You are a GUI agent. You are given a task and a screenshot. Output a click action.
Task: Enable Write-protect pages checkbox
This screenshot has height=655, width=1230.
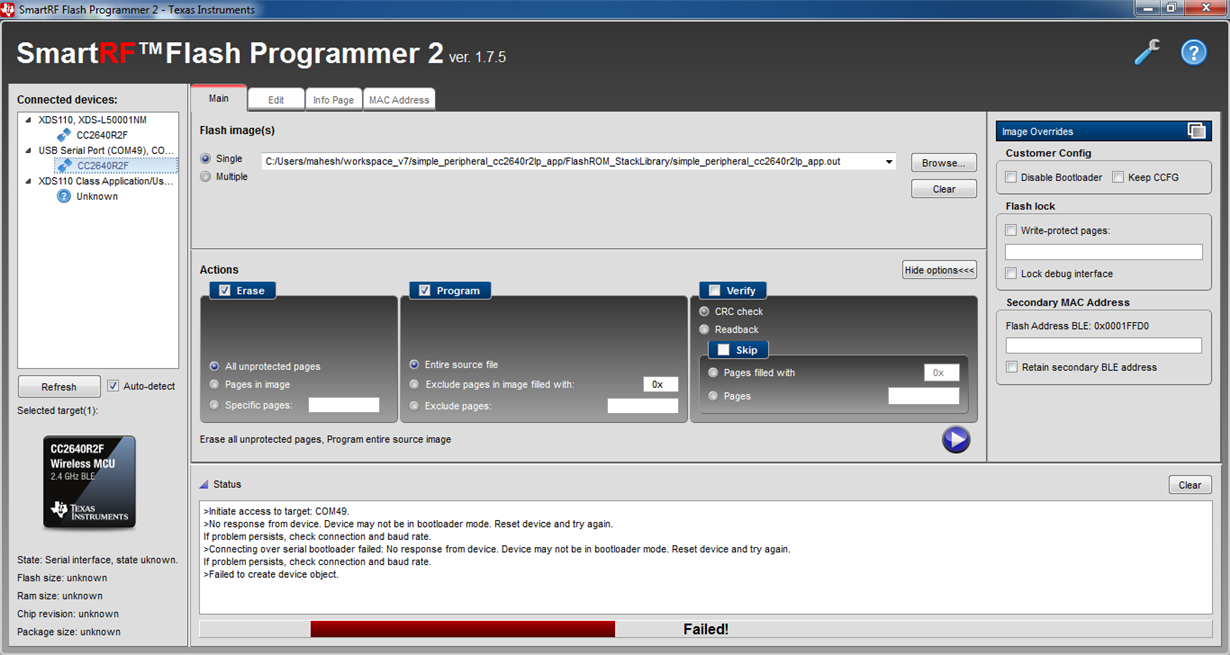[x=1012, y=230]
